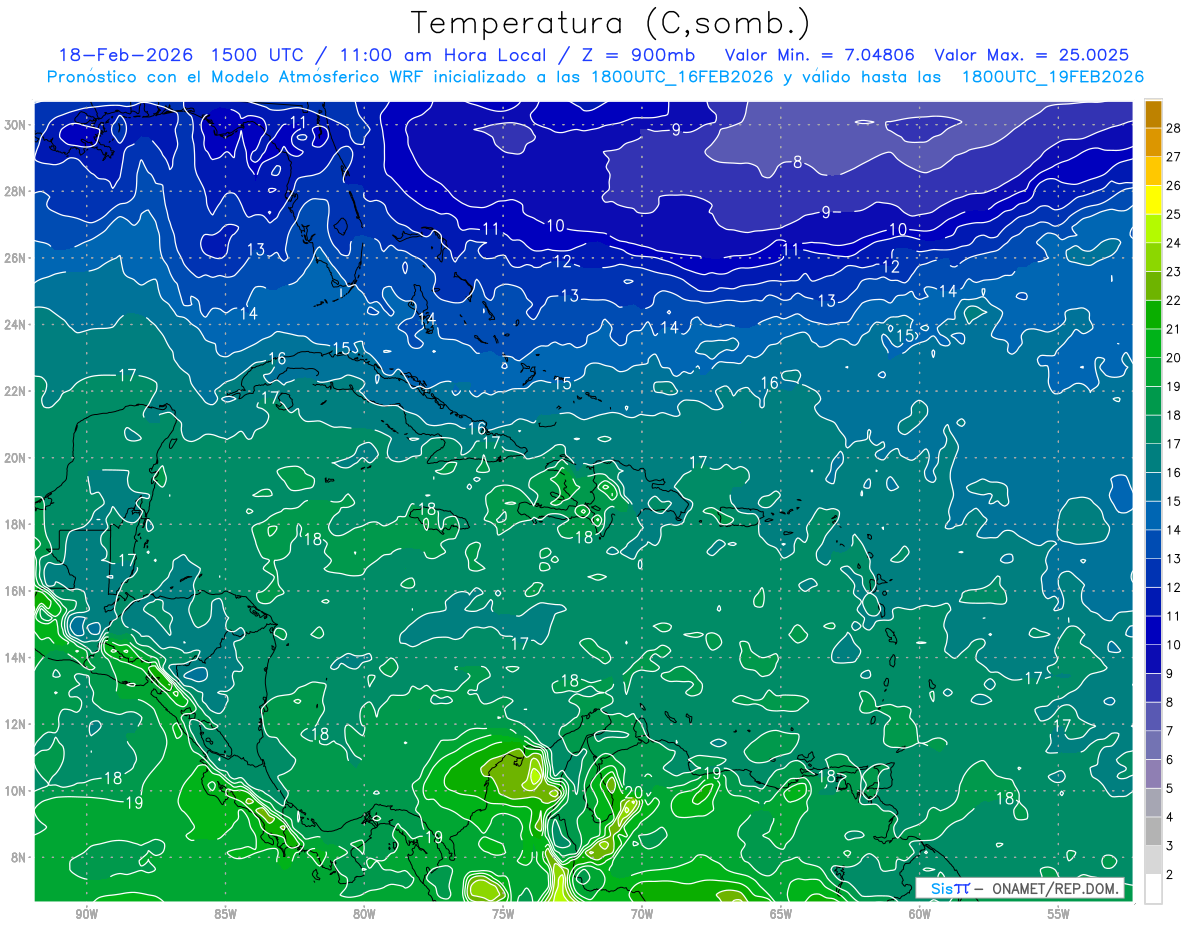1200x927 pixels.
Task: Click the brown top segment above 28 on color bar
Action: pyautogui.click(x=1153, y=114)
